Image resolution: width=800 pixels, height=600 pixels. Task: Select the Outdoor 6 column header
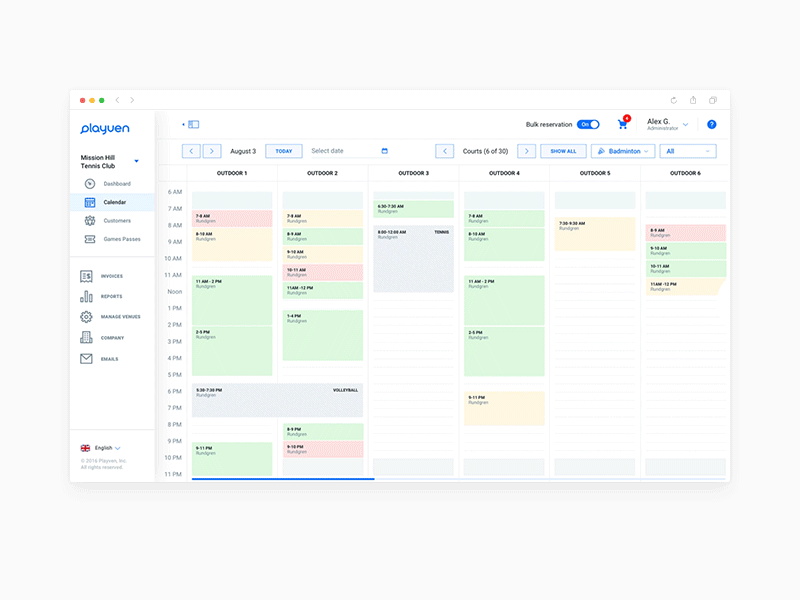click(685, 173)
